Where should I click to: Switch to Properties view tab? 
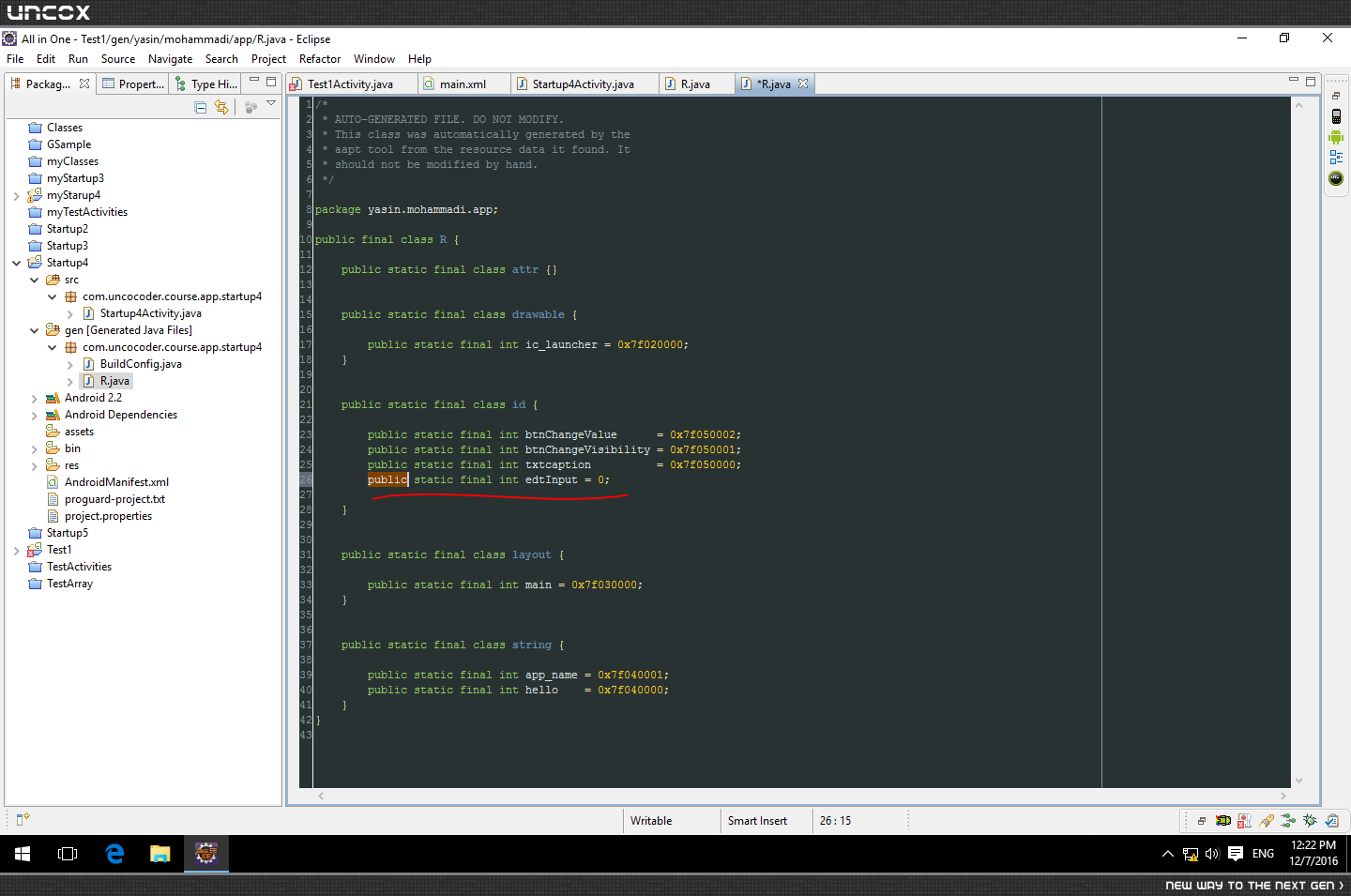pyautogui.click(x=133, y=84)
